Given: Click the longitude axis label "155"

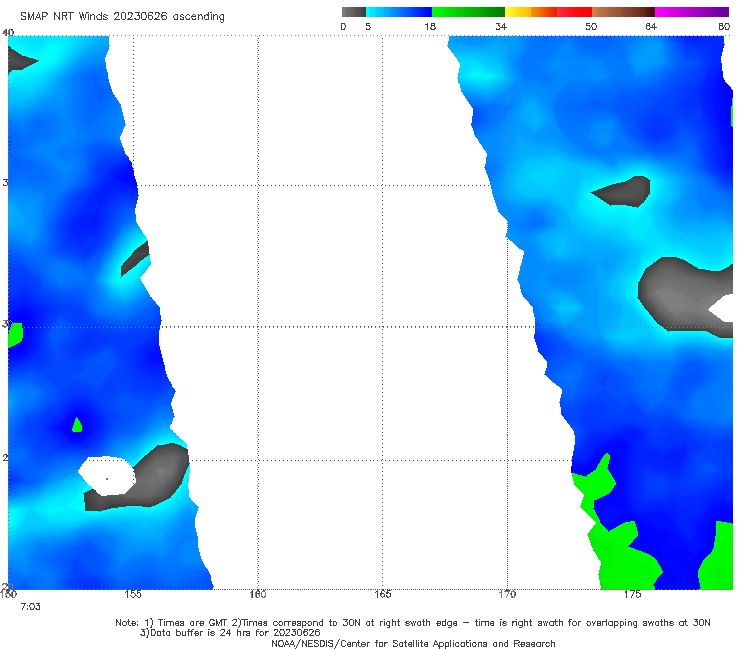Looking at the screenshot, I should click(x=133, y=594).
